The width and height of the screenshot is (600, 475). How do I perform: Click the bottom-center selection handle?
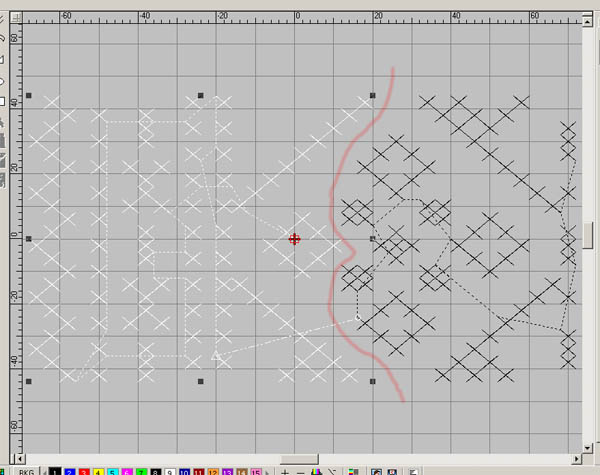coord(201,382)
